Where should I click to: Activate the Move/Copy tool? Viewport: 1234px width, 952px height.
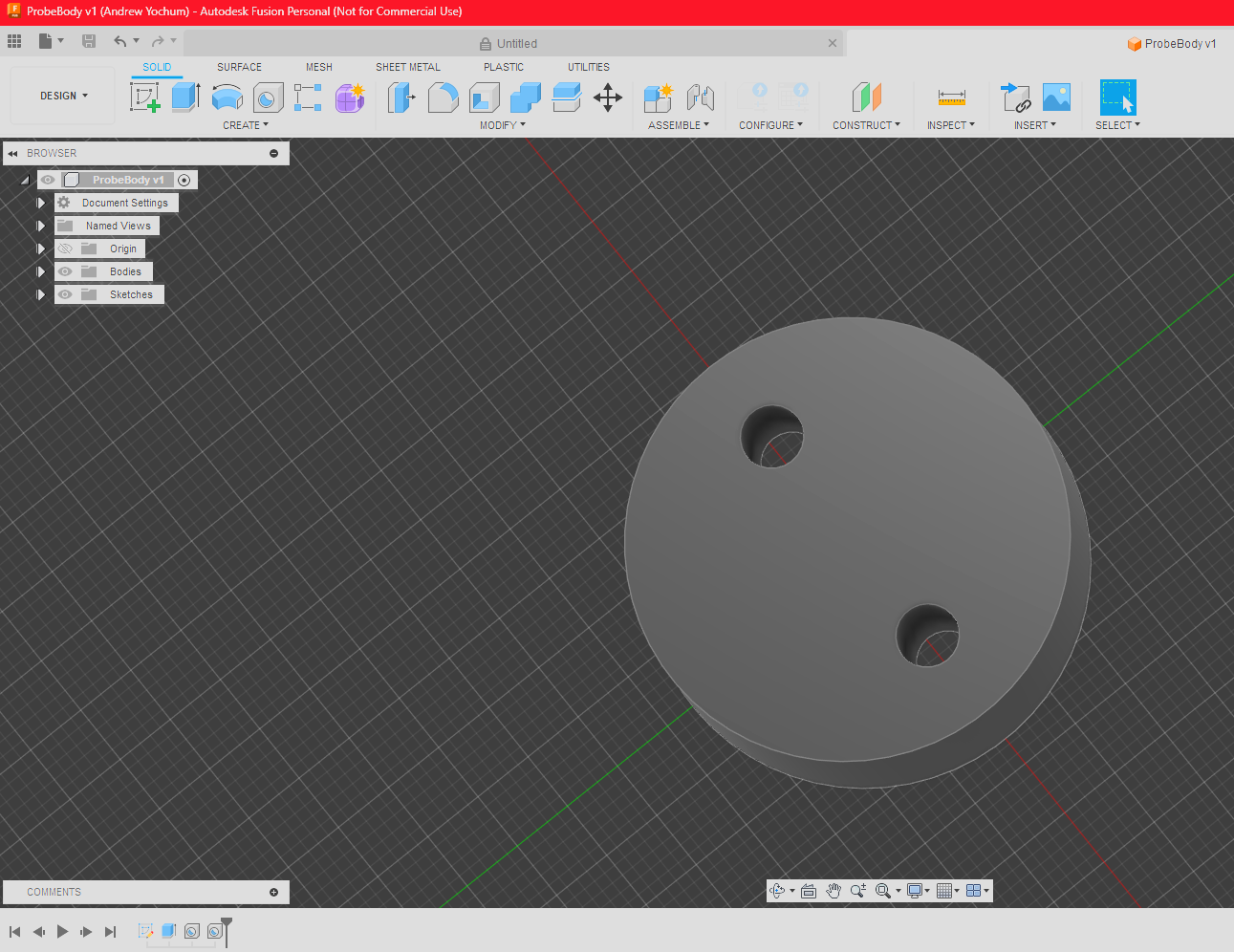(x=608, y=97)
